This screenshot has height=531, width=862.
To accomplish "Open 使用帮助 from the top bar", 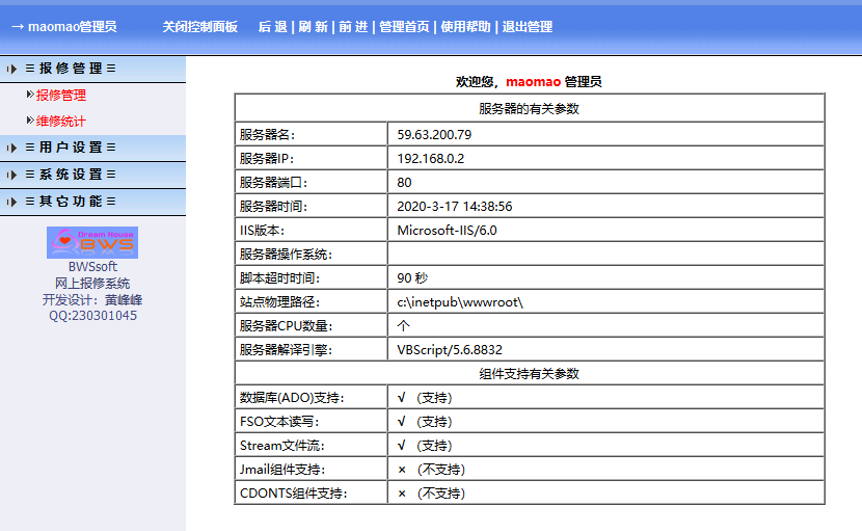I will 466,27.
